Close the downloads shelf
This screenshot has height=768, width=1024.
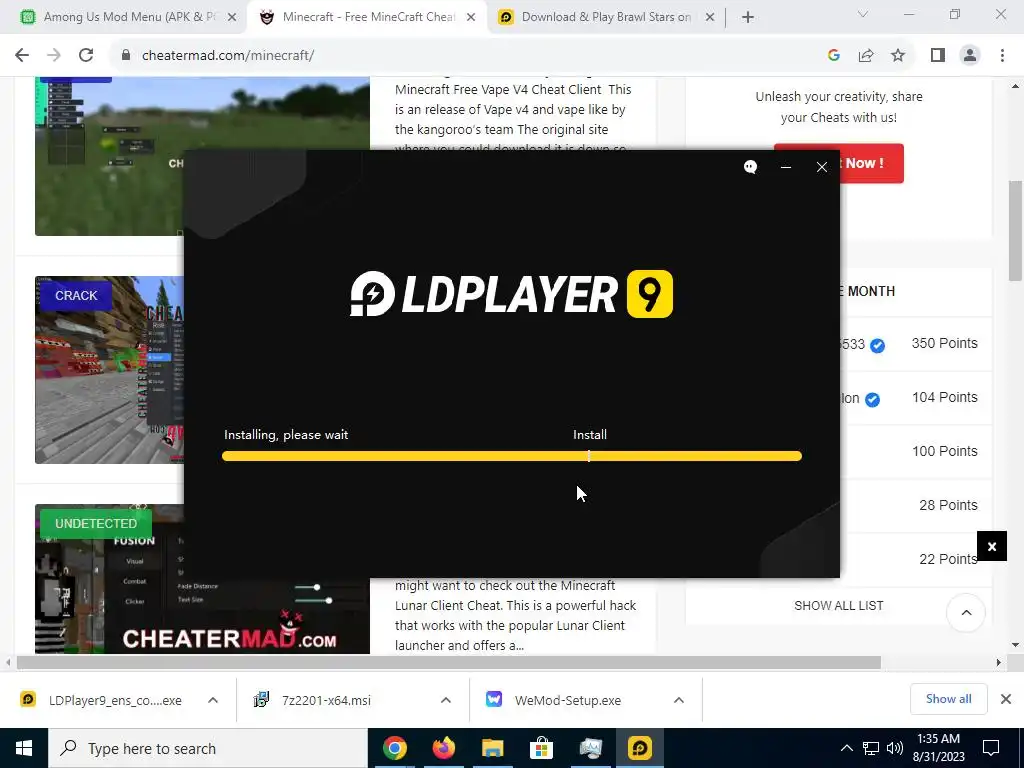[x=1006, y=699]
